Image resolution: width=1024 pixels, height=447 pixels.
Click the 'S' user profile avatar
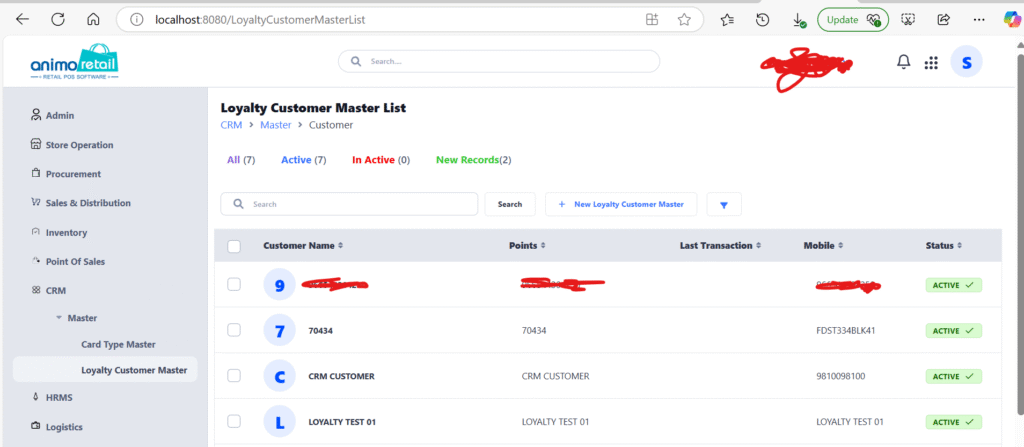point(966,62)
